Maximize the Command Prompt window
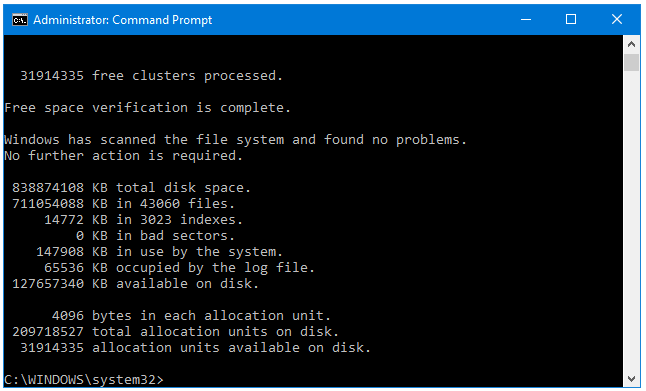Screen dimensions: 646x391 [x=571, y=19]
